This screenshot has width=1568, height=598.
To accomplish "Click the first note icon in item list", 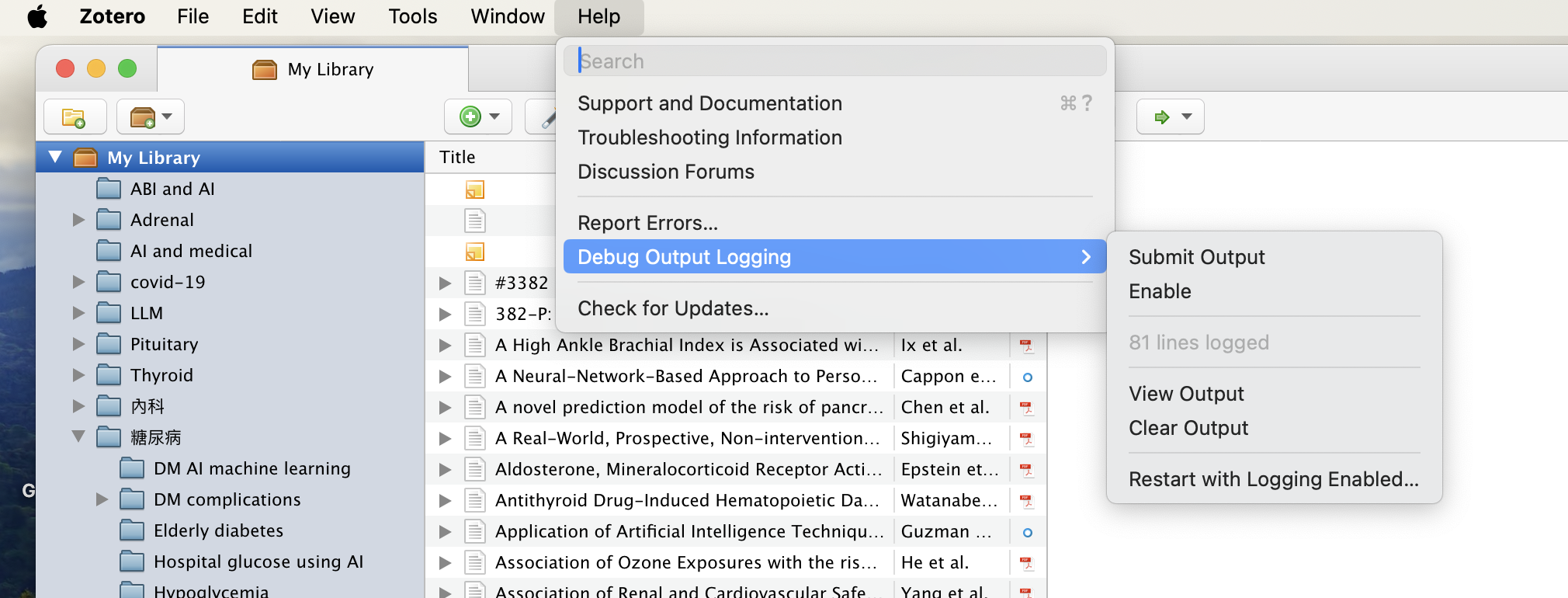I will coord(475,189).
